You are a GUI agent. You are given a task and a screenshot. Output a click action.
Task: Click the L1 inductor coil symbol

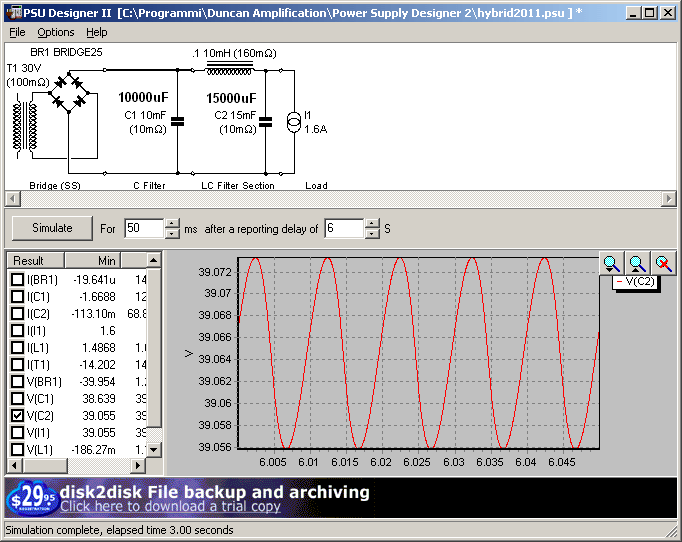tap(229, 68)
